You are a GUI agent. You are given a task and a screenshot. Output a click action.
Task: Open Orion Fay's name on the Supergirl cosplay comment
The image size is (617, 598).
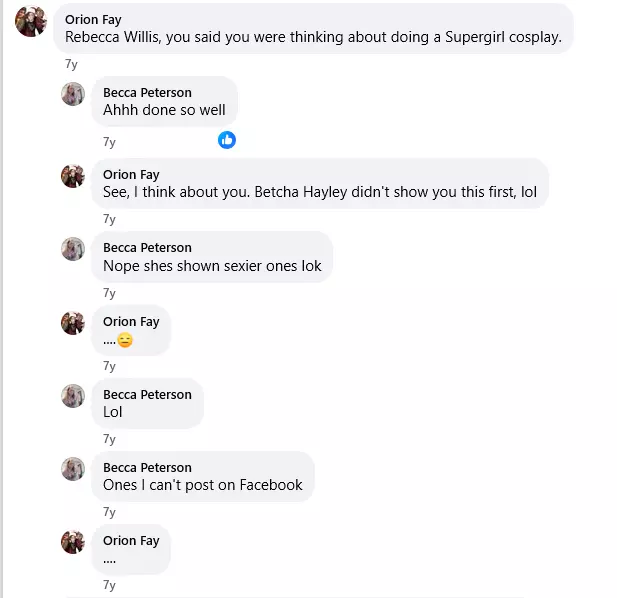click(x=93, y=19)
